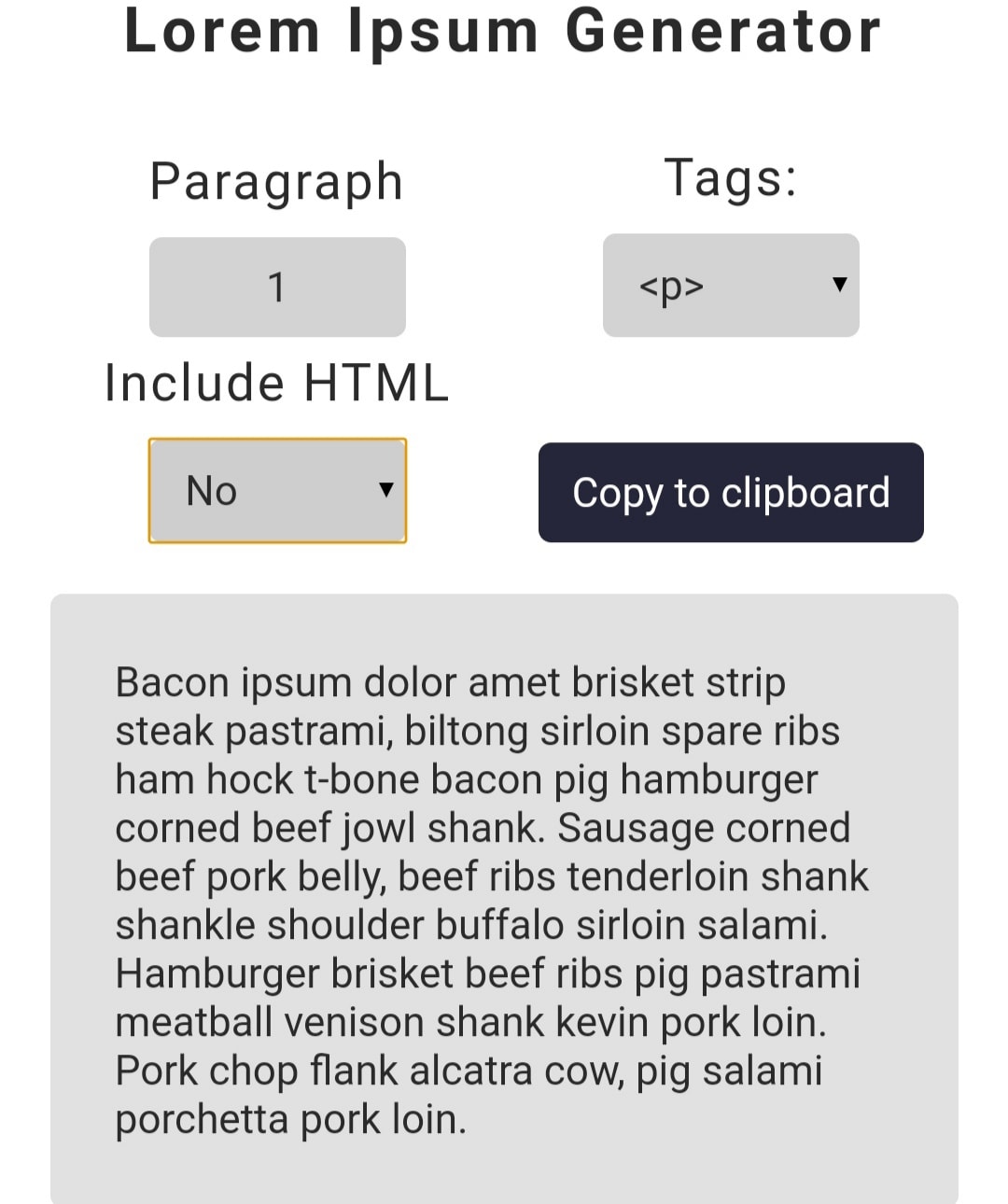This screenshot has height=1204, width=1008.
Task: Click the arrow on the Tags dropdown
Action: (839, 285)
